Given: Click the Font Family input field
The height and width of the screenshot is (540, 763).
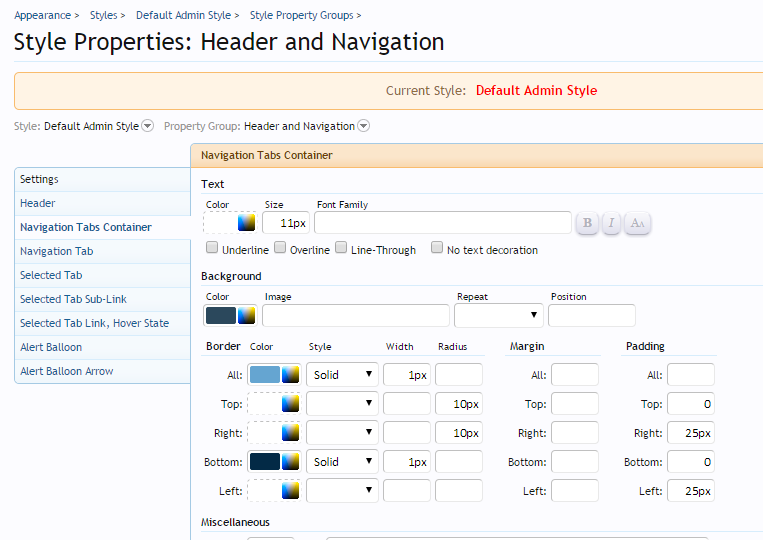Looking at the screenshot, I should point(442,222).
